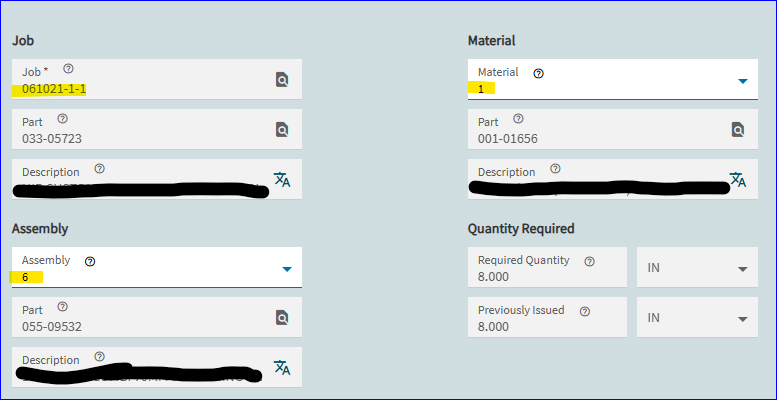Click the Previously Issued field 8.000
This screenshot has width=777, height=400.
click(x=547, y=317)
